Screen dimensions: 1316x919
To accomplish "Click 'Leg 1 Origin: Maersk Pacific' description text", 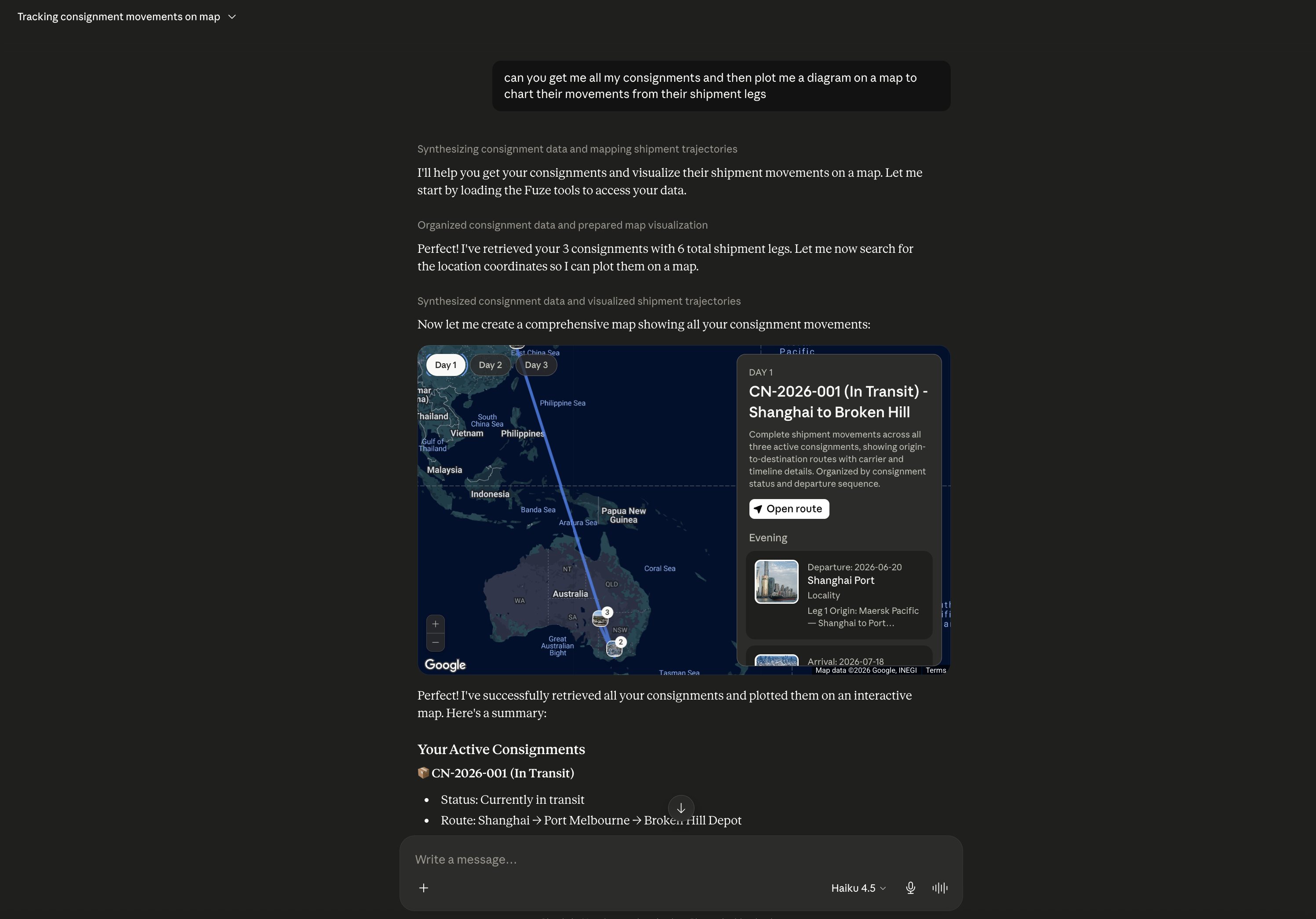I will tap(863, 617).
